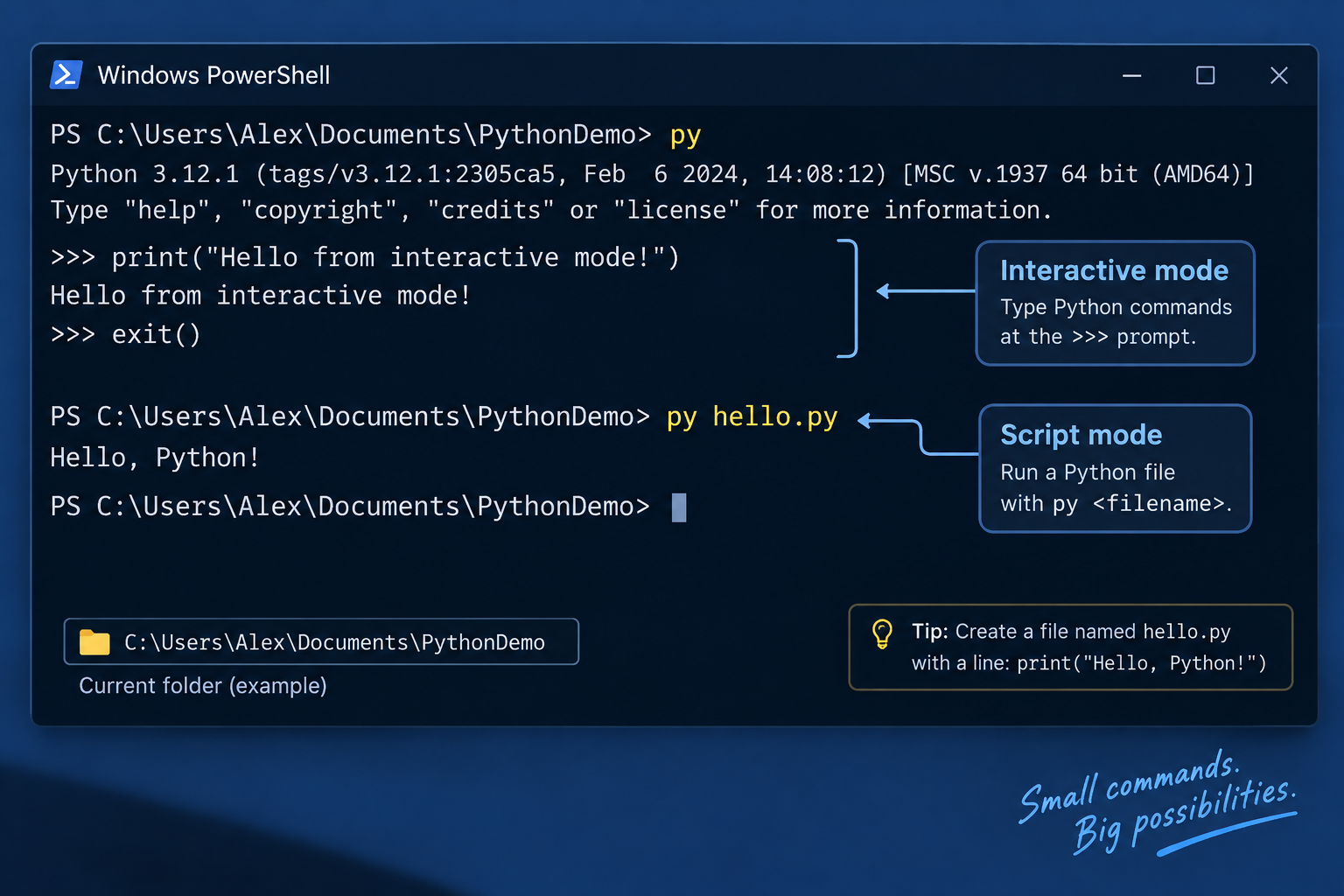Image resolution: width=1344 pixels, height=896 pixels.
Task: Maximize the Windows PowerShell window
Action: click(1206, 76)
